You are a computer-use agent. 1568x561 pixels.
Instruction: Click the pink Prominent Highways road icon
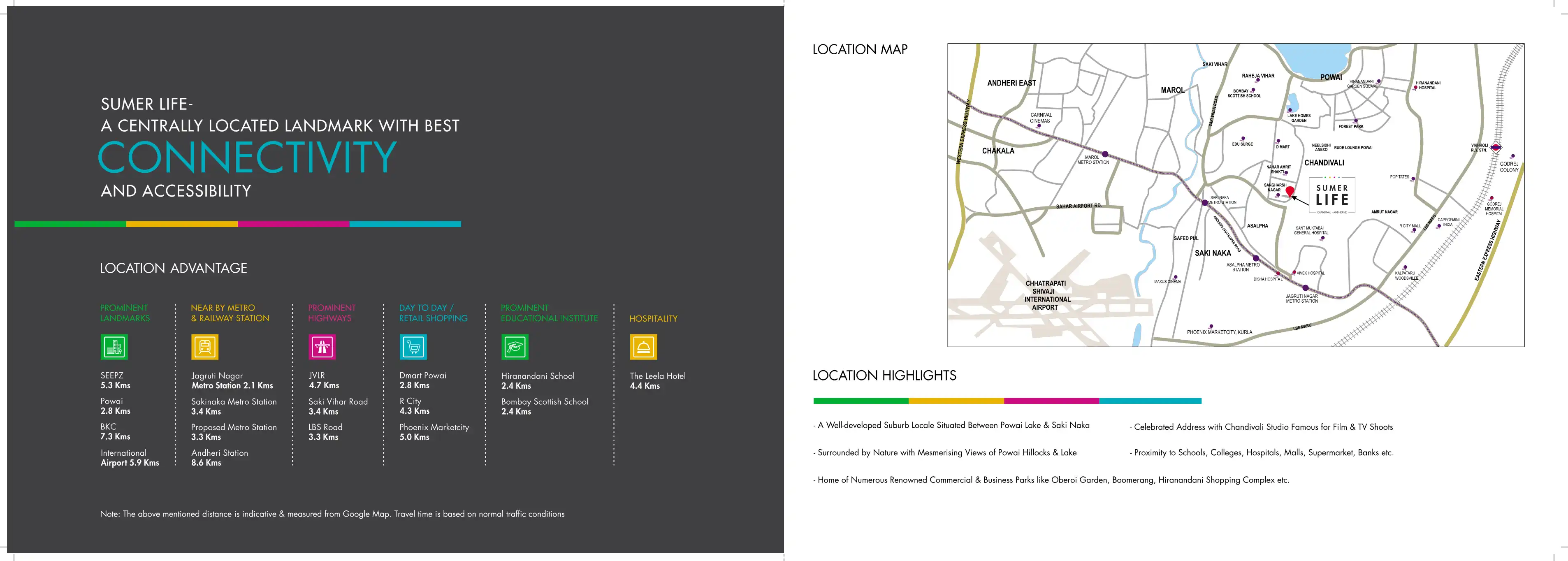[x=322, y=347]
